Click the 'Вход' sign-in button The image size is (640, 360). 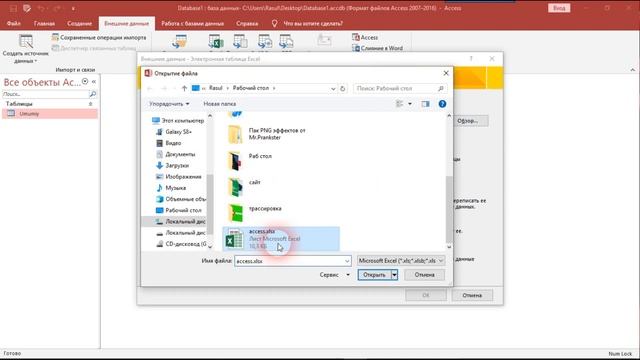[559, 8]
